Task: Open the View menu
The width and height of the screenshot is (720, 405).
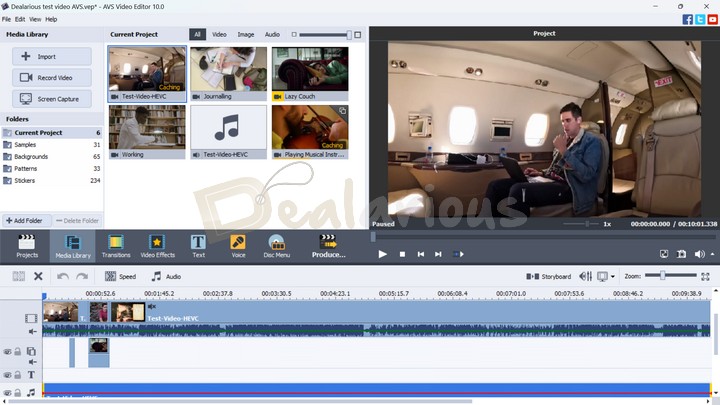Action: point(35,19)
